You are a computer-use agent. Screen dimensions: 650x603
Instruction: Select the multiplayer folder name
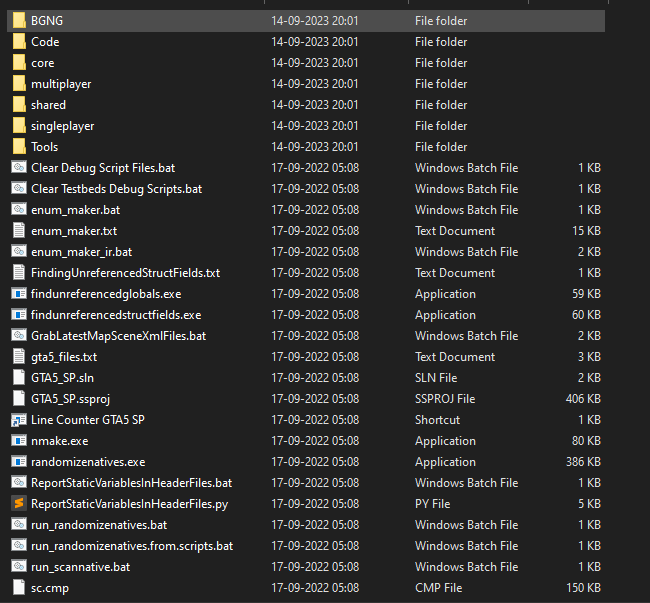point(61,84)
